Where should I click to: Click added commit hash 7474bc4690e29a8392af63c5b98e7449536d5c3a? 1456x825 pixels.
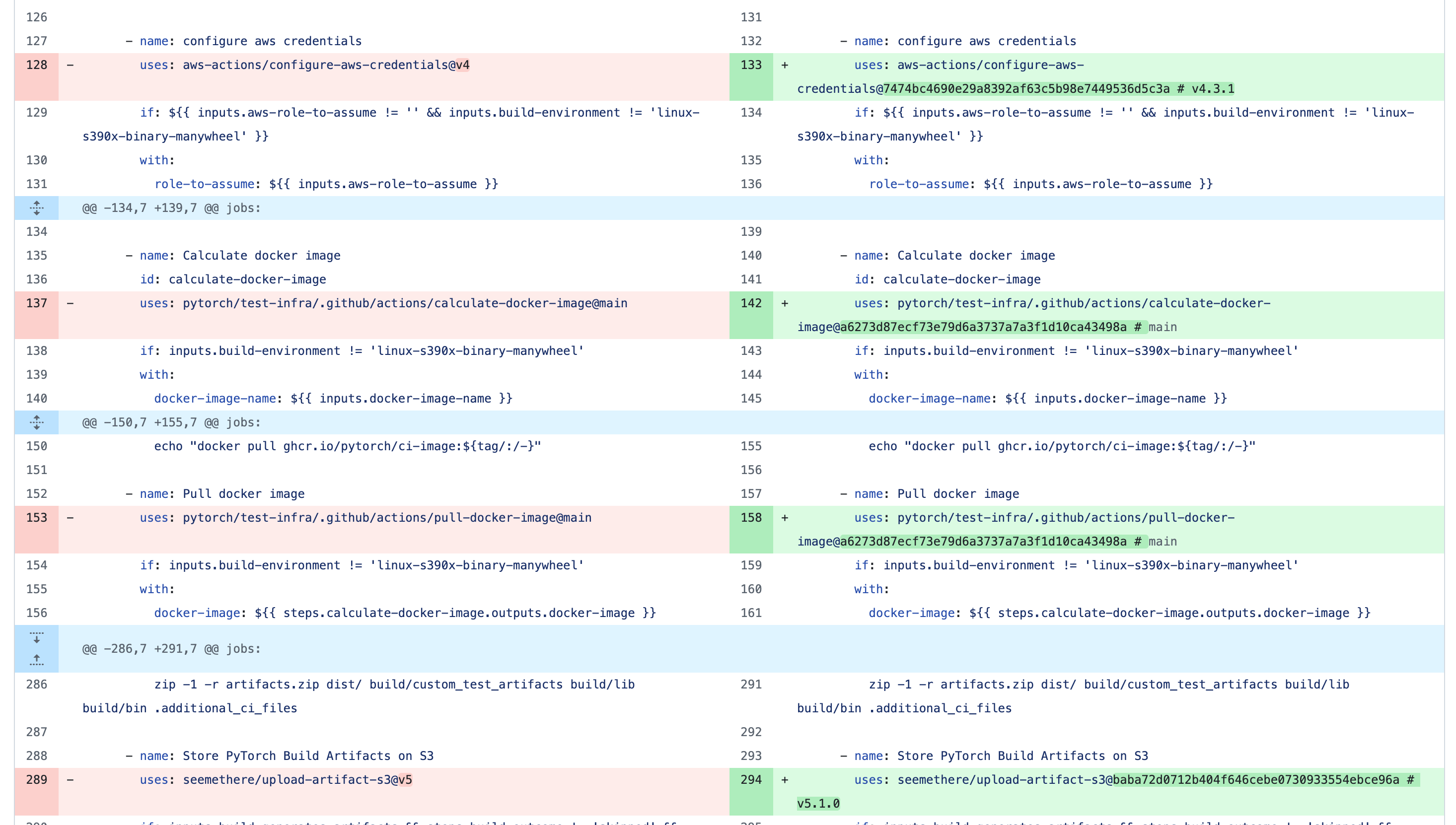click(x=1026, y=89)
